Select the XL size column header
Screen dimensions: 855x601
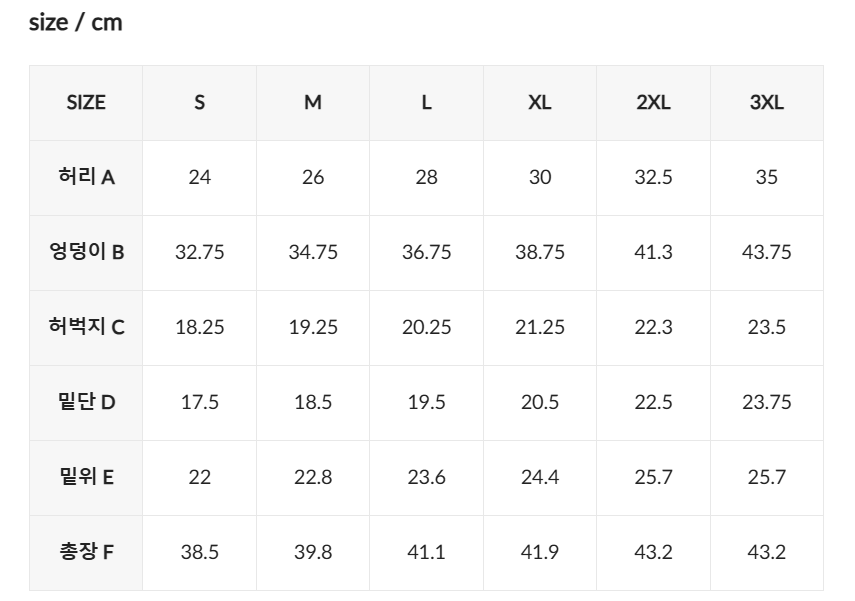540,103
